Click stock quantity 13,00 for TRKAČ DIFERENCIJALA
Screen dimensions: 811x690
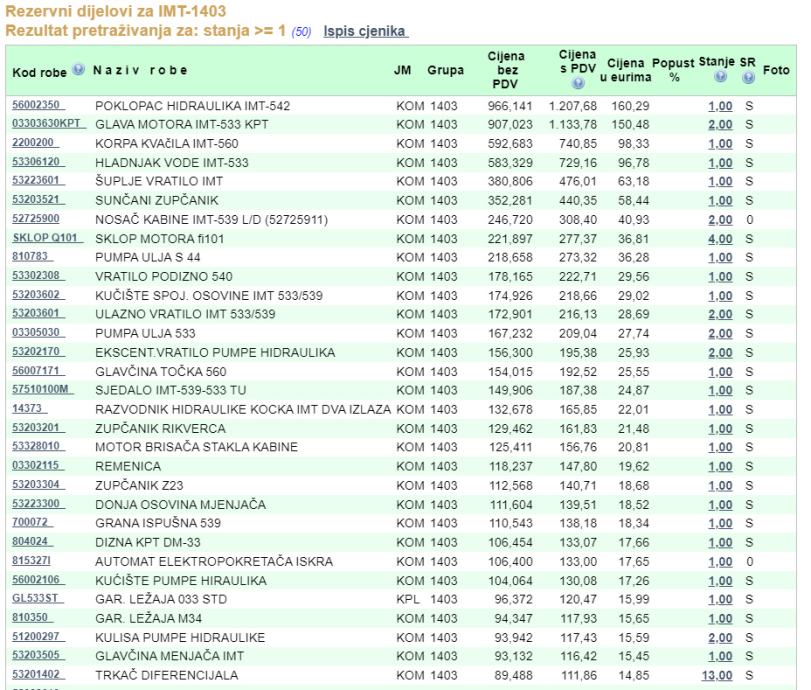click(717, 675)
